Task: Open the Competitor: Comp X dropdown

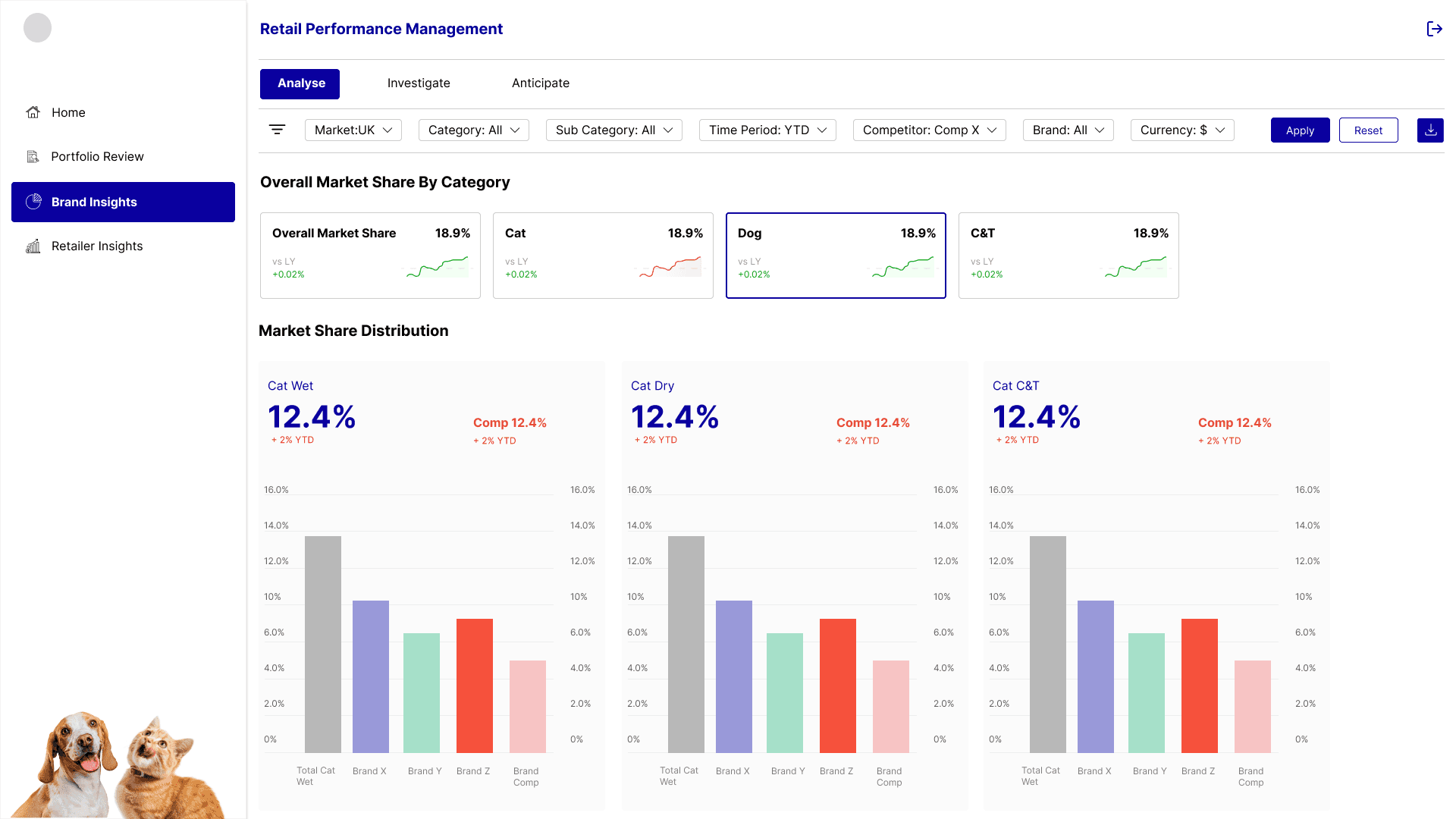Action: coord(929,130)
